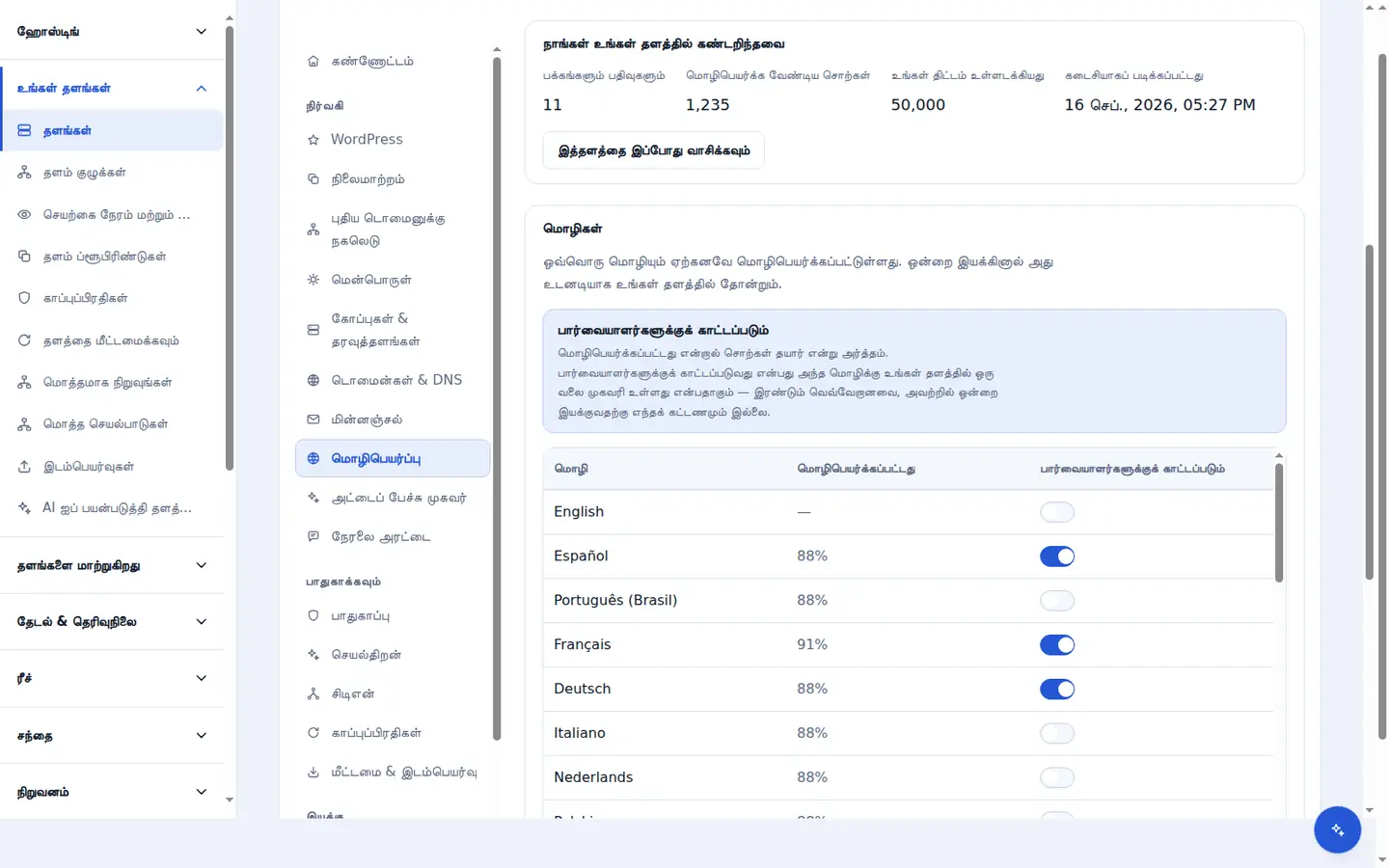This screenshot has width=1389, height=868.
Task: Open the WordPress menu item
Action: (393, 140)
